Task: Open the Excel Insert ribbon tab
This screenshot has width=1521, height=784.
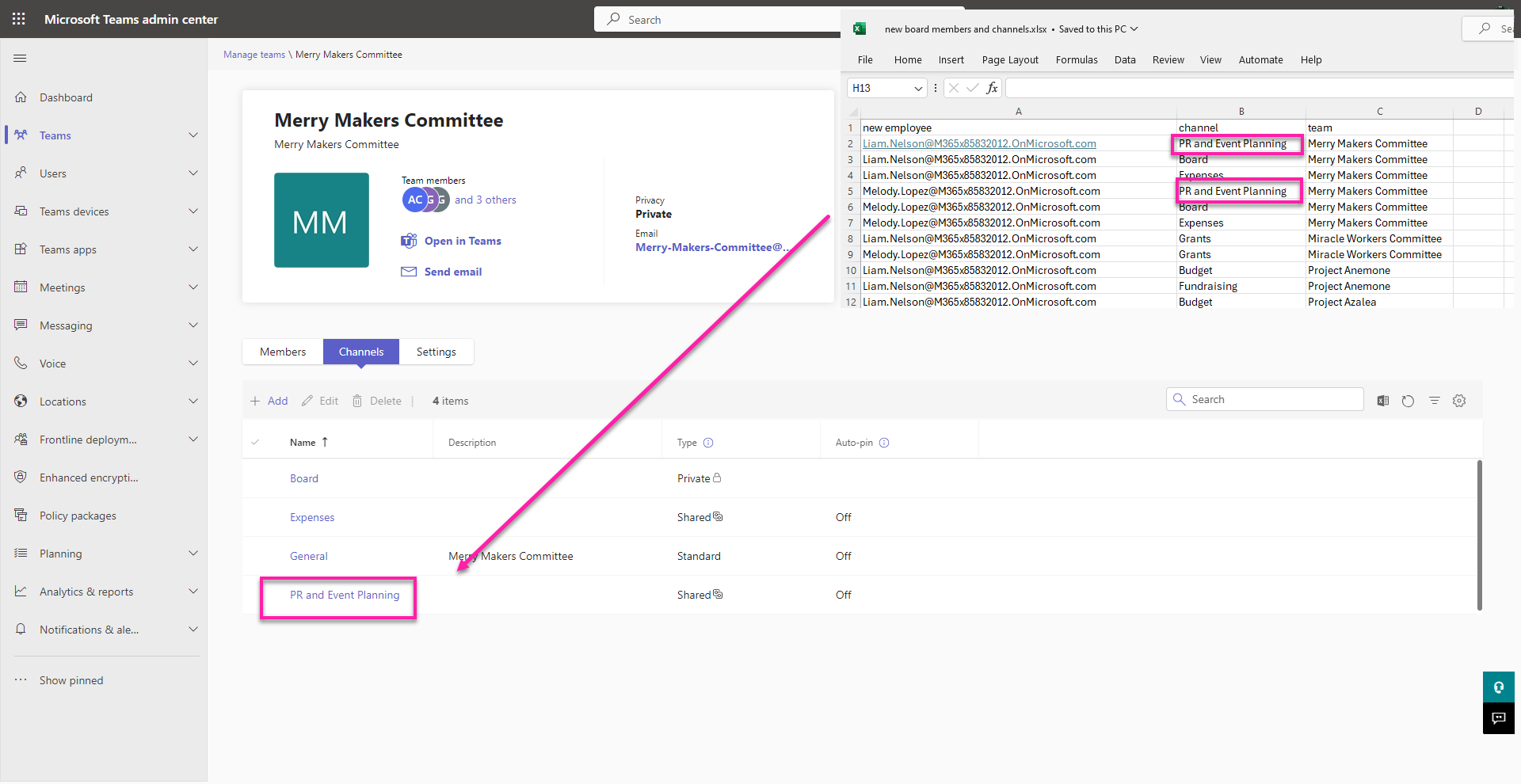Action: pos(951,59)
